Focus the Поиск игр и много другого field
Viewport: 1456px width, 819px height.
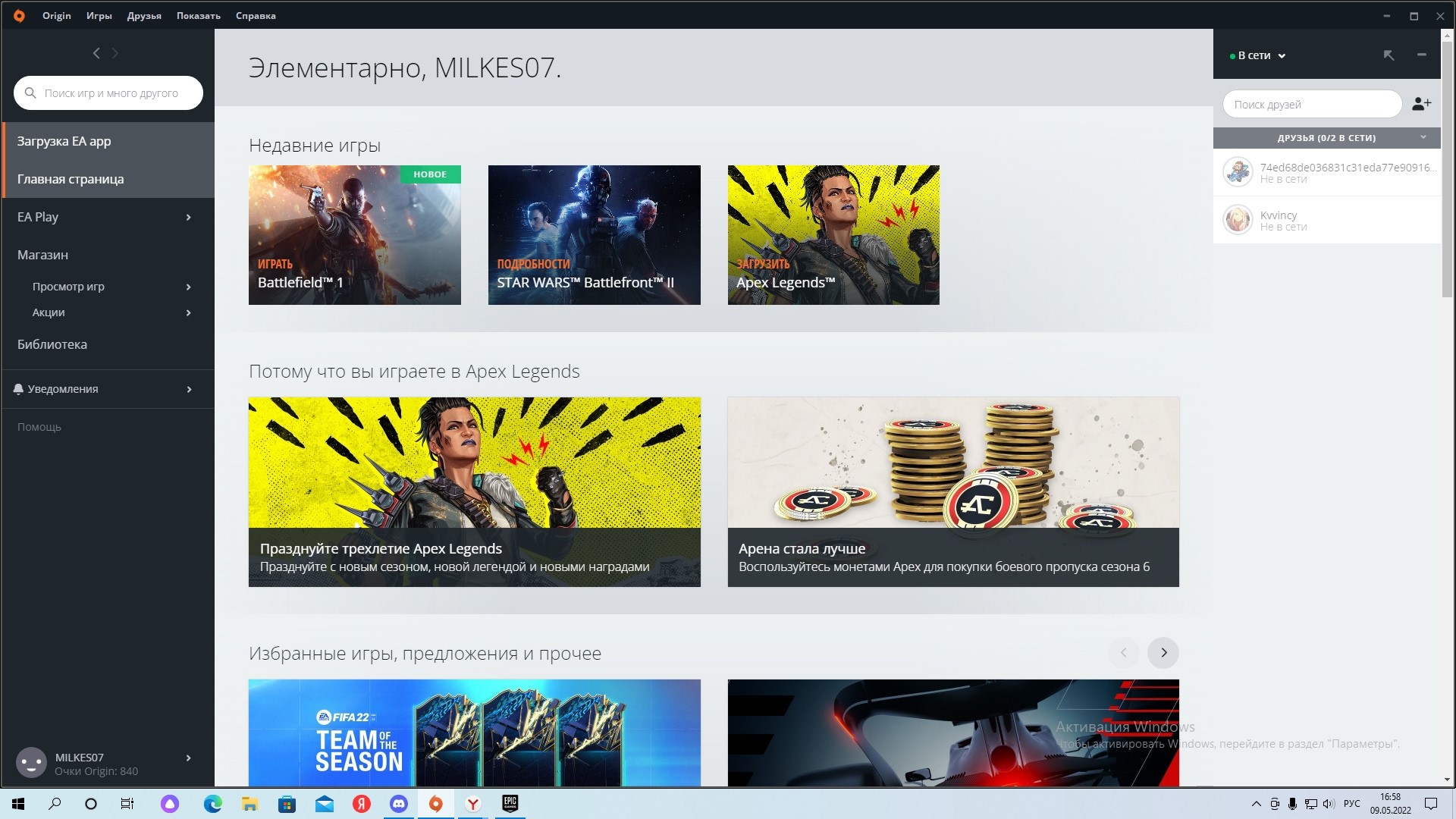point(108,93)
